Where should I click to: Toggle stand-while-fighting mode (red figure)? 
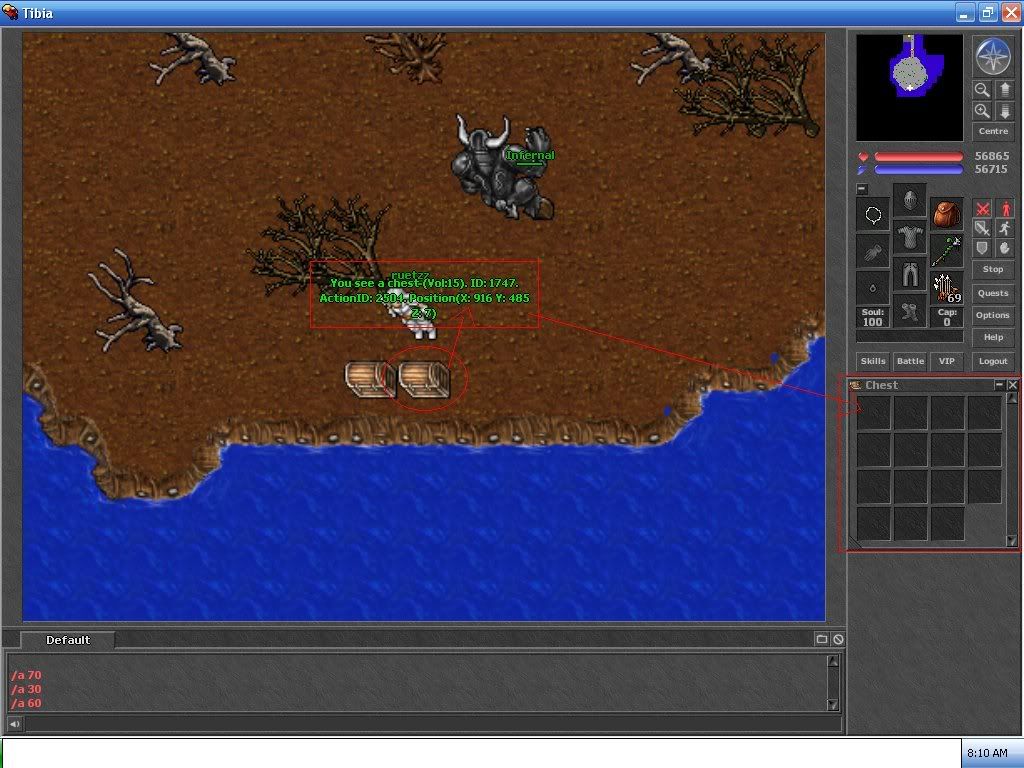click(1004, 209)
